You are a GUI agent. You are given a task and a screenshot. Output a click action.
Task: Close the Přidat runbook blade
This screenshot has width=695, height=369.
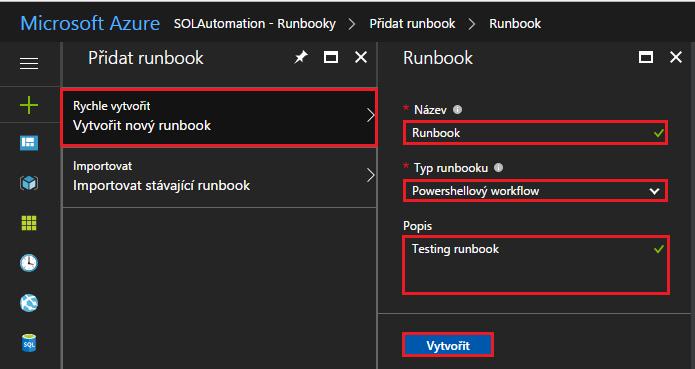pyautogui.click(x=361, y=57)
